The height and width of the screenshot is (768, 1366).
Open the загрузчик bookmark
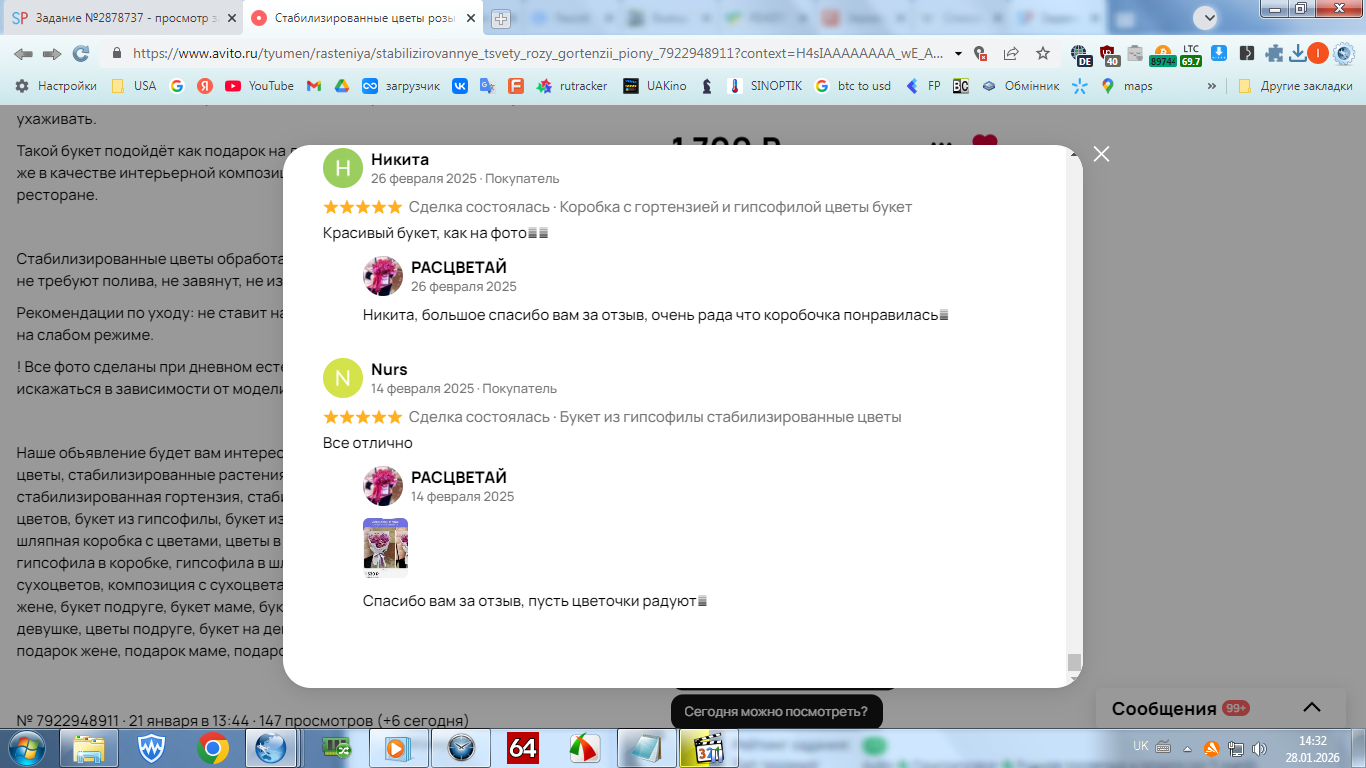click(401, 86)
